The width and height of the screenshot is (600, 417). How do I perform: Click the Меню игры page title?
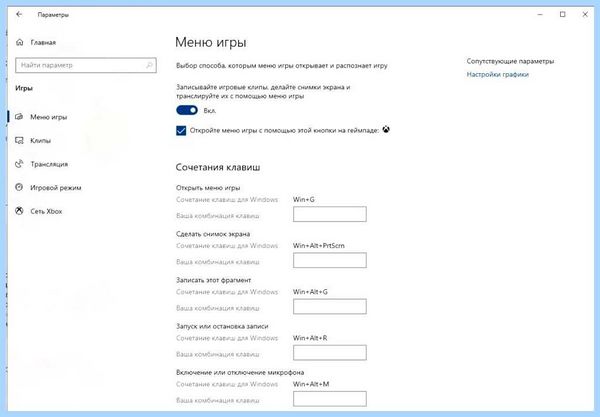click(211, 42)
